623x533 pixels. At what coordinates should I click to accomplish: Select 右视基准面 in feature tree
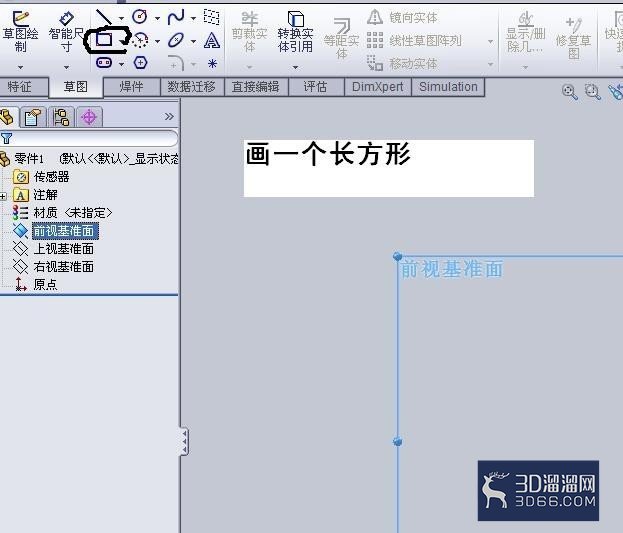pos(54,267)
